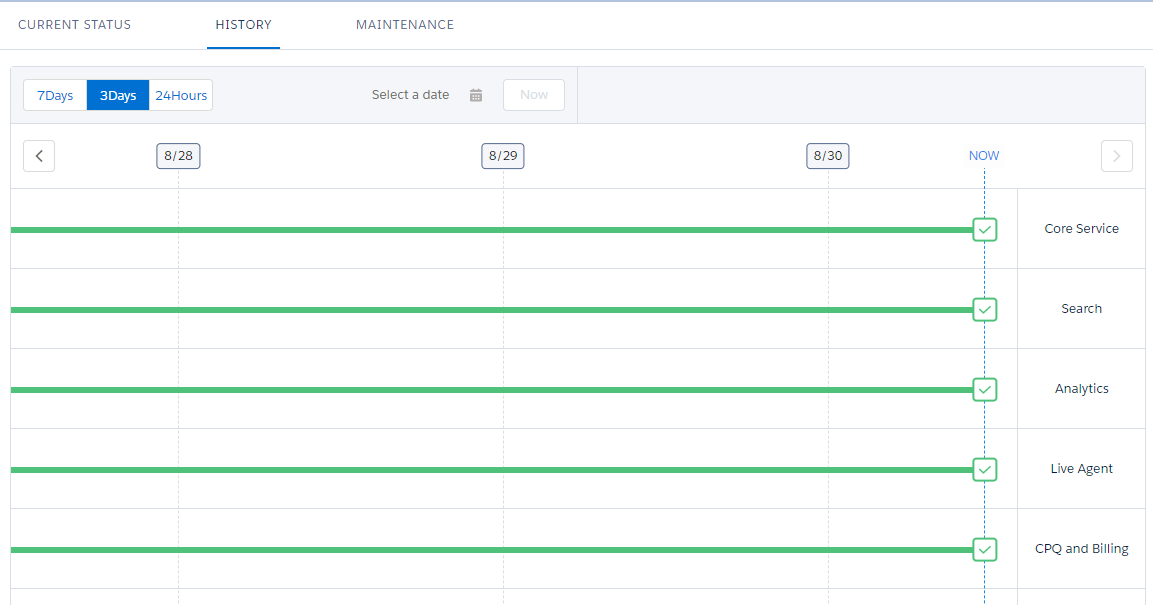
Task: Open the Current Status tab
Action: click(74, 24)
